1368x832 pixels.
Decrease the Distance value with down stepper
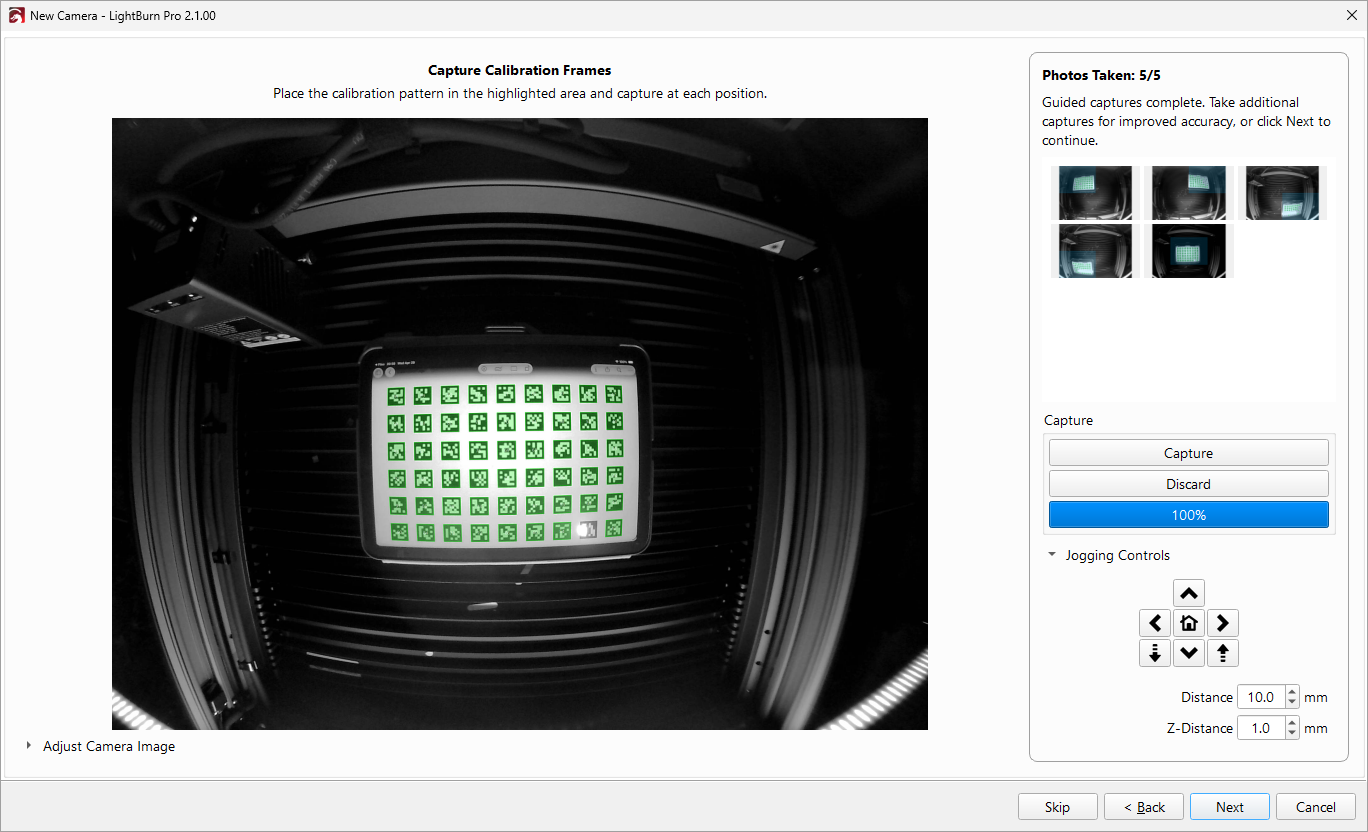(1292, 703)
